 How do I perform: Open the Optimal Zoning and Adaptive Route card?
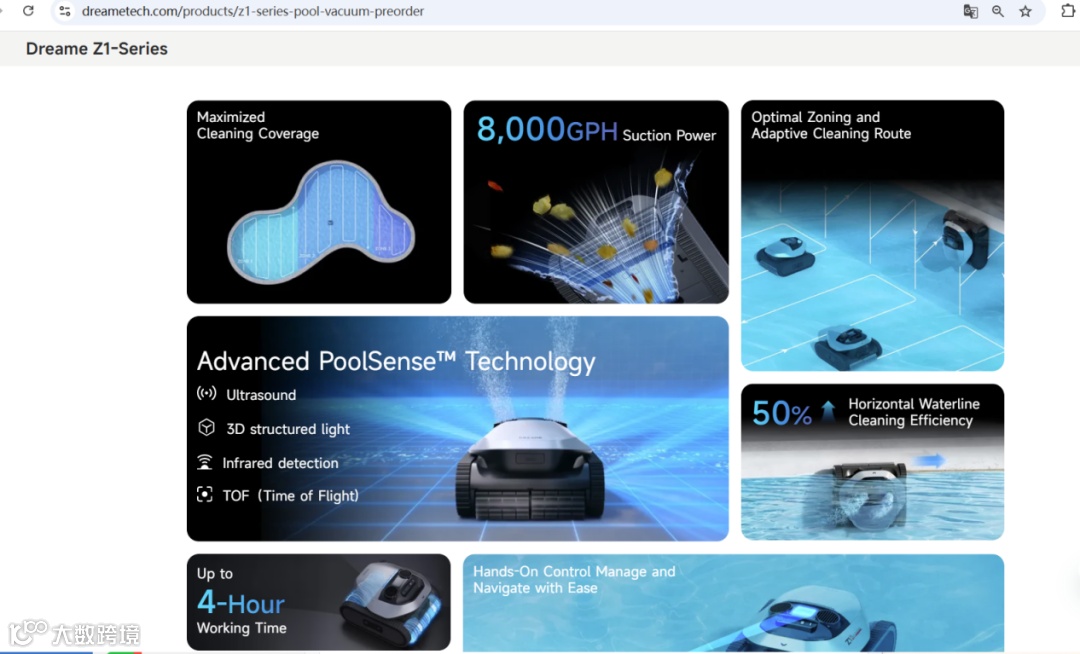pos(872,235)
